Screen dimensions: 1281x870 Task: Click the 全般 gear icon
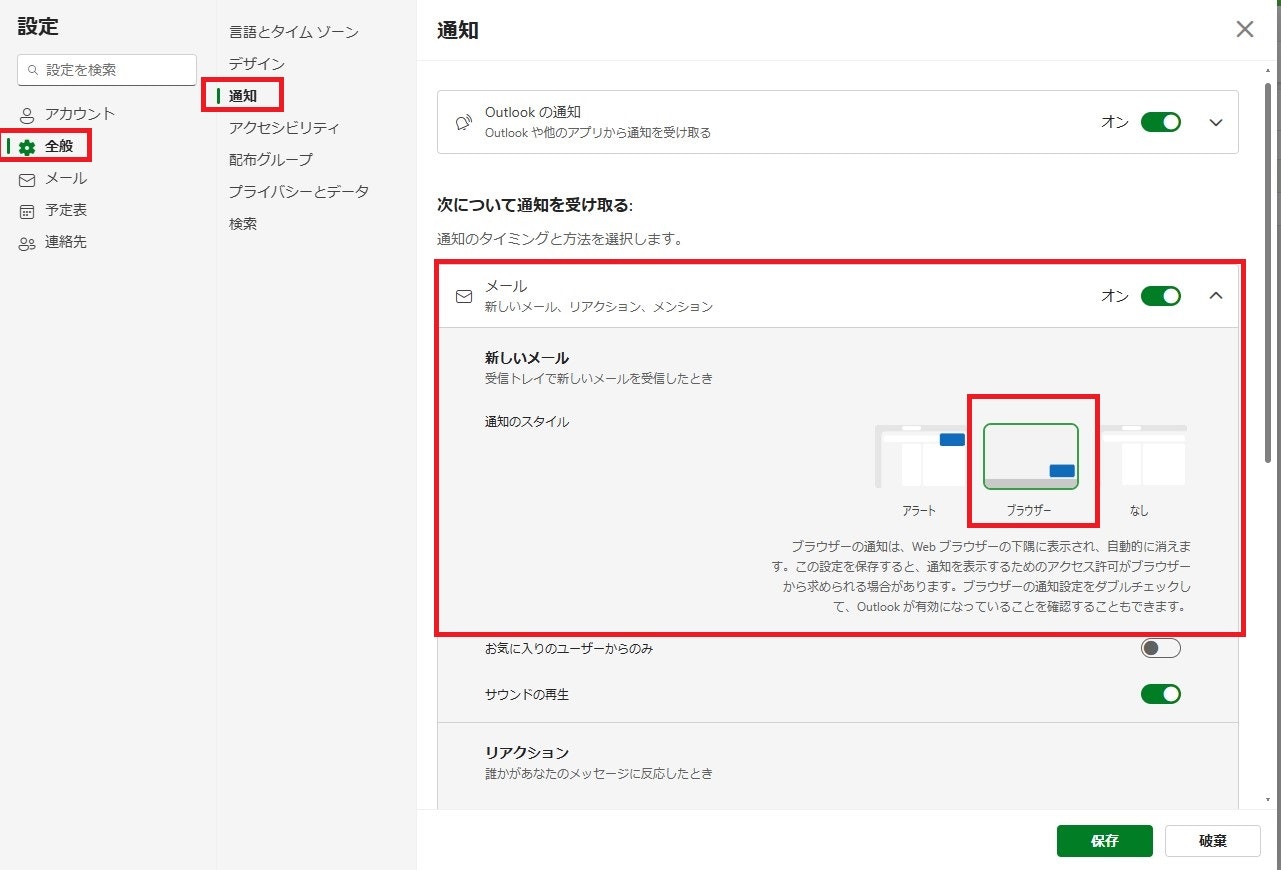click(x=28, y=146)
